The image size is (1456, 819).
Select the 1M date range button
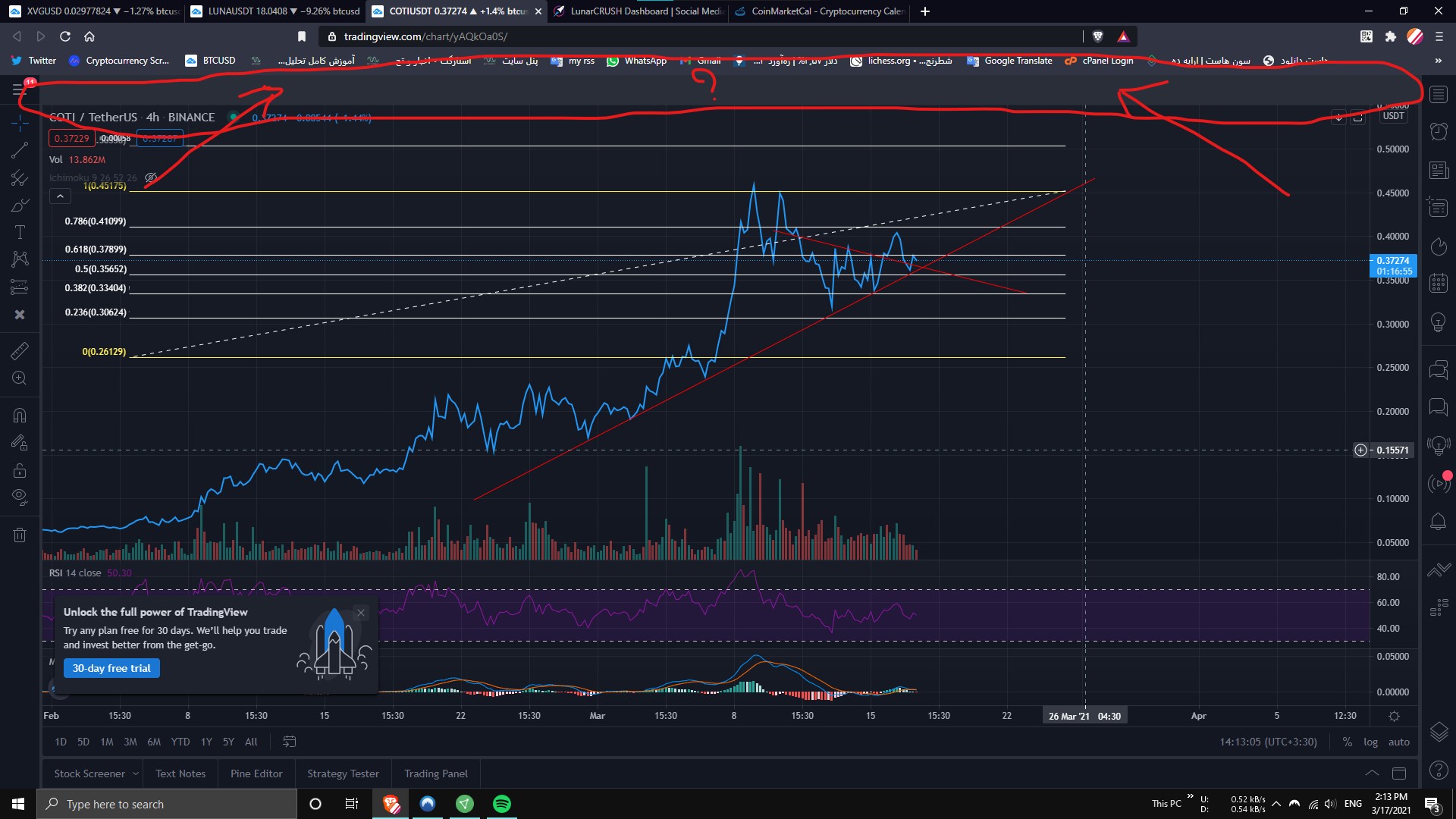[x=107, y=742]
